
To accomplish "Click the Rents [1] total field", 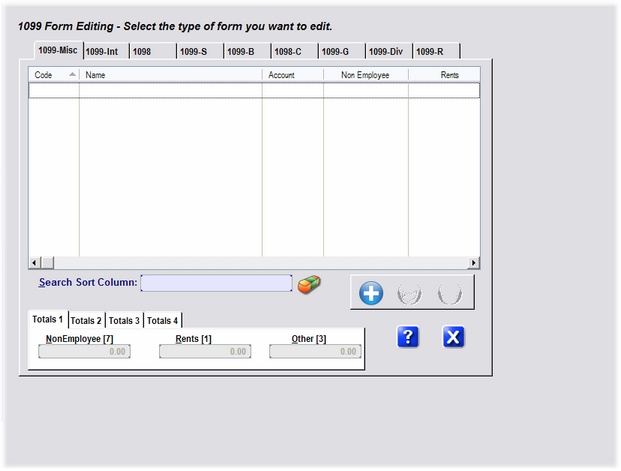I will tap(205, 351).
